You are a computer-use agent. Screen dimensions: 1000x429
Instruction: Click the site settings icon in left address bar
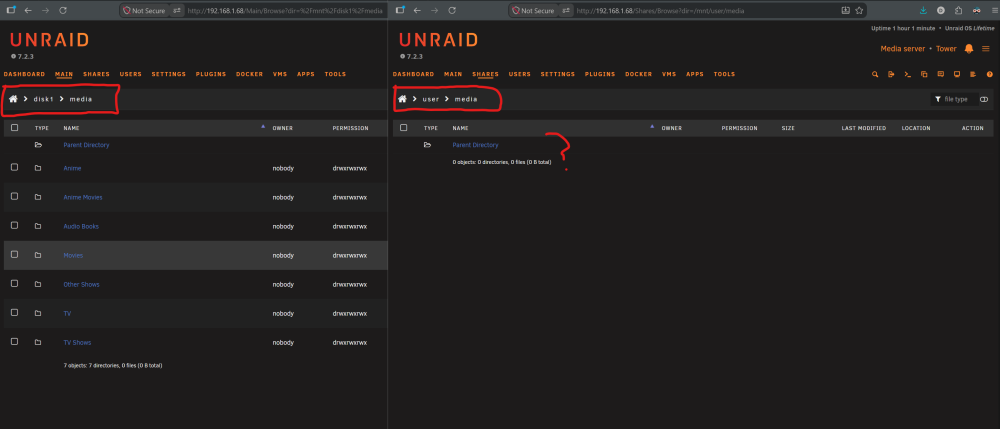click(177, 11)
